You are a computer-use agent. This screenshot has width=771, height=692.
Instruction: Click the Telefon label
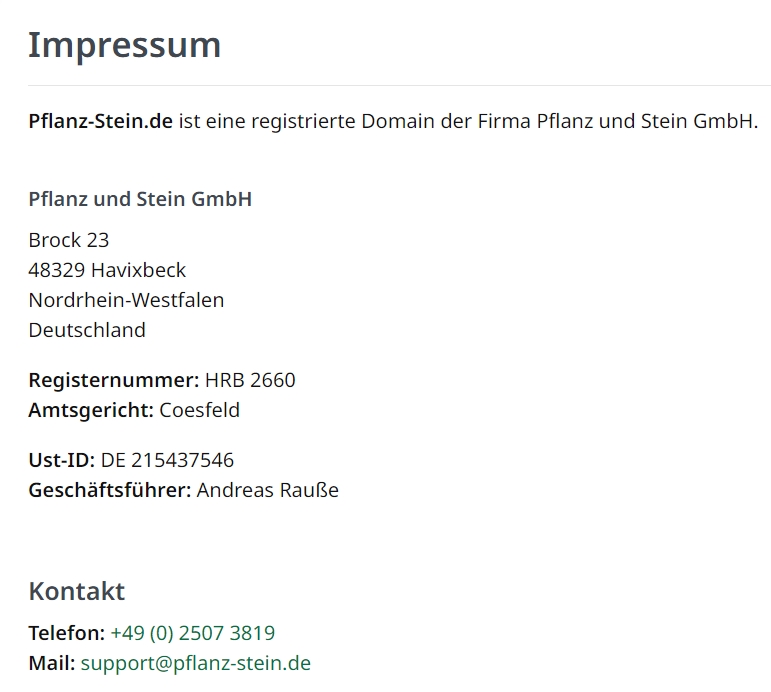click(x=67, y=633)
